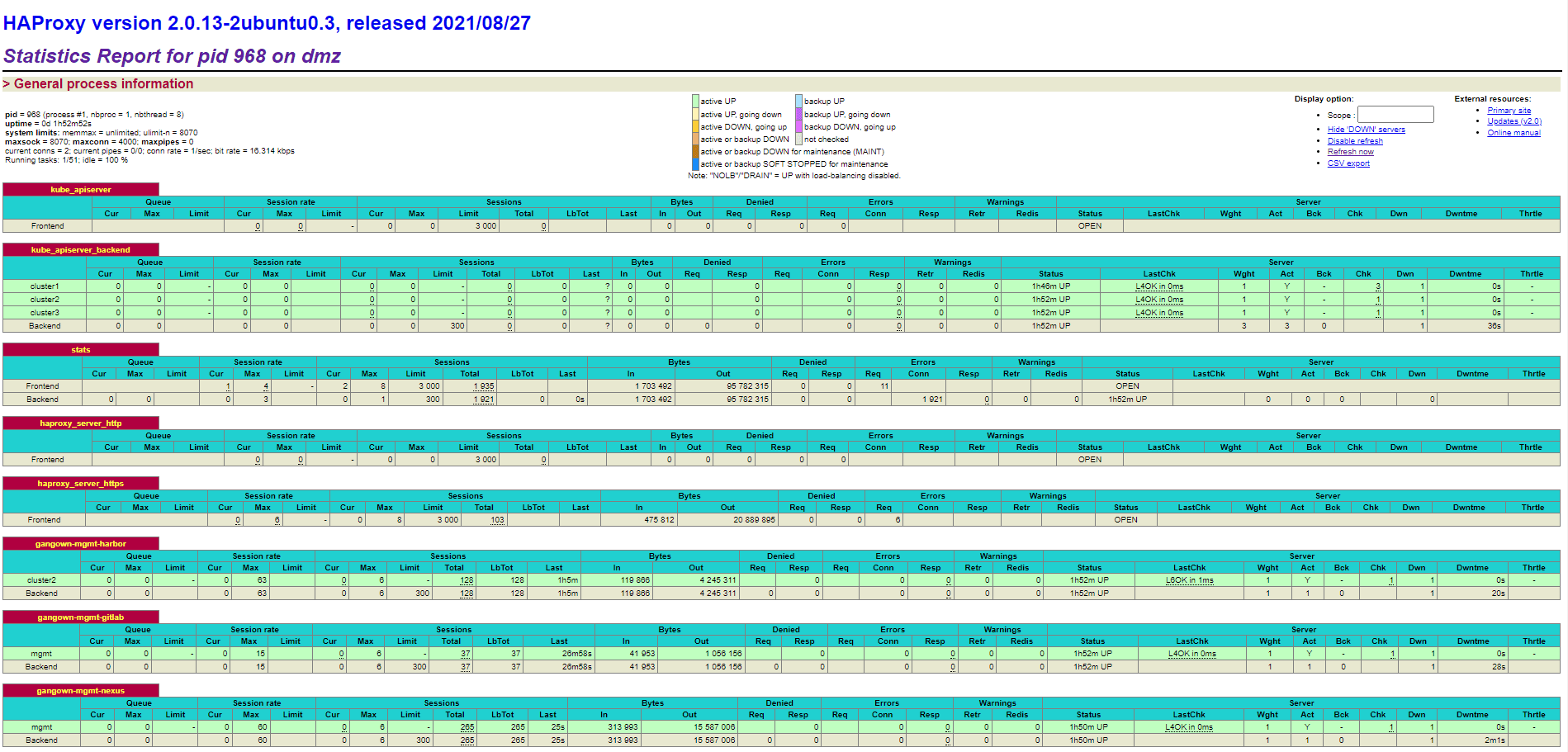Click the gangown-mgmt-gitlab proxy header
Screen dimensions: 1568x752
tap(80, 617)
